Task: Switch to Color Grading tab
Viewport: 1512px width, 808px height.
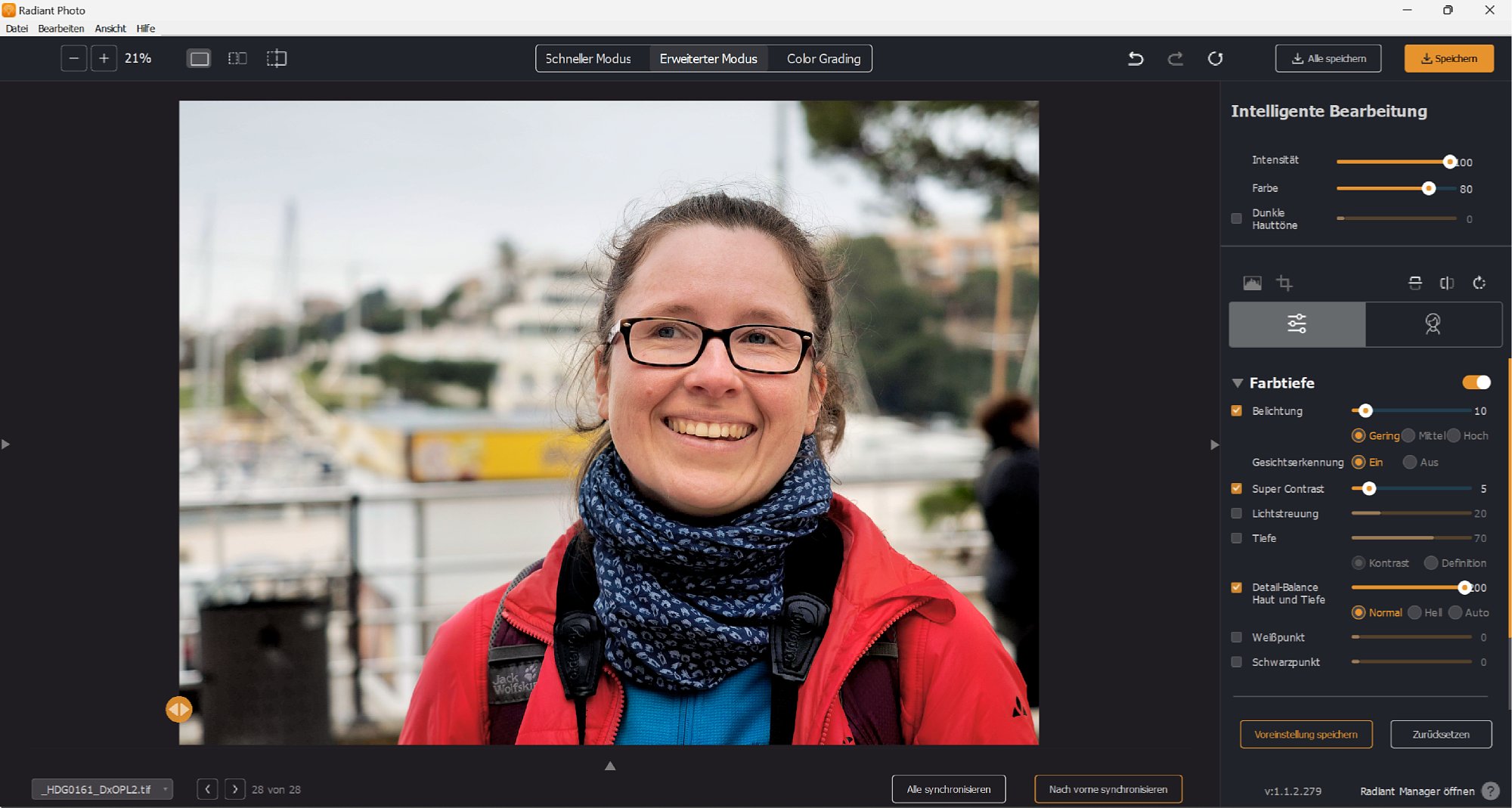Action: (823, 58)
